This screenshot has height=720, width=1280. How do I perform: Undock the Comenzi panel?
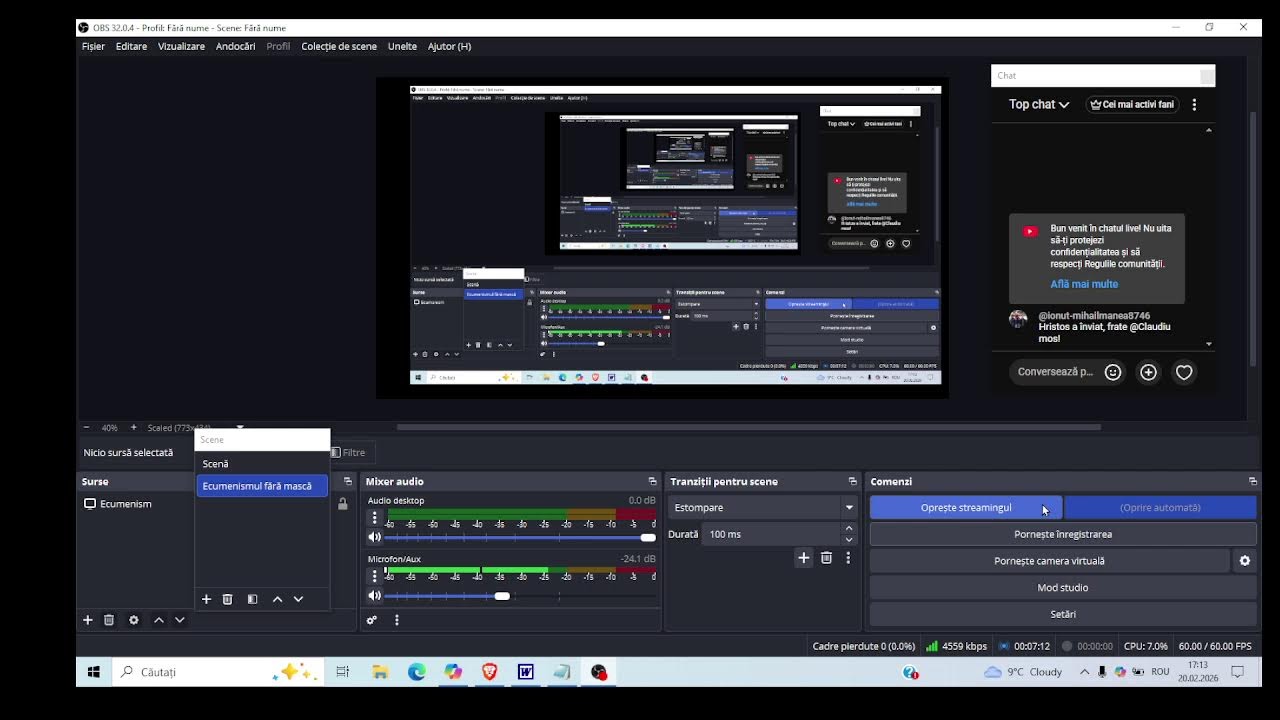point(1252,482)
